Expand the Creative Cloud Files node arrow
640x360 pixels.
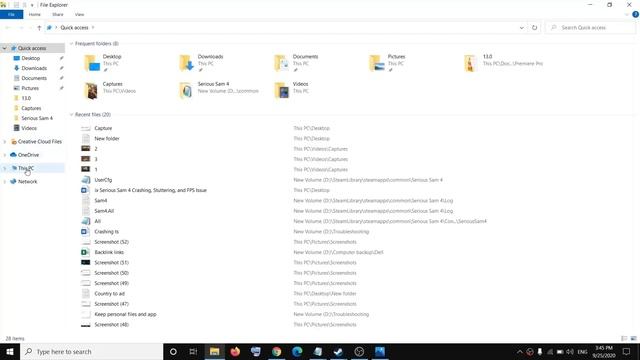point(4,142)
